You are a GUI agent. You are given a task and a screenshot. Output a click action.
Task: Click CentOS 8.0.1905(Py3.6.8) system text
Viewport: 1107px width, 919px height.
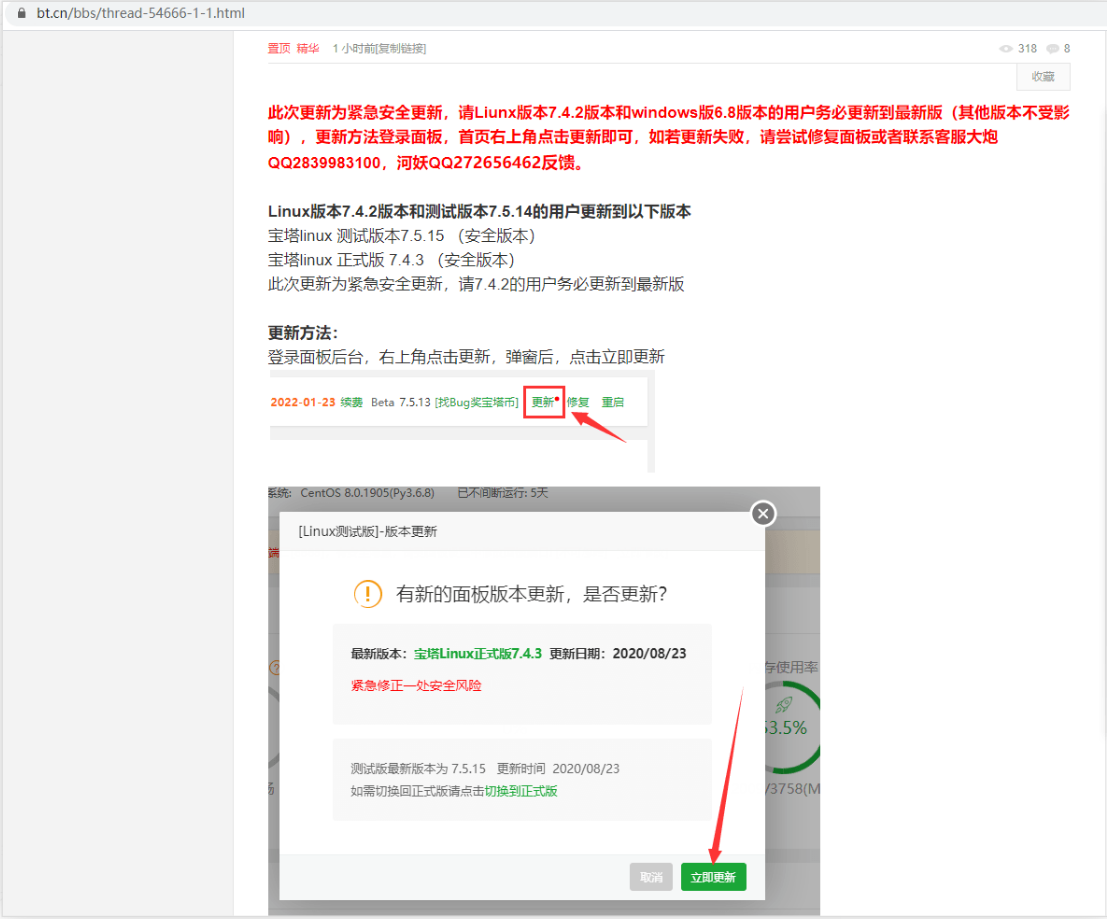(367, 493)
